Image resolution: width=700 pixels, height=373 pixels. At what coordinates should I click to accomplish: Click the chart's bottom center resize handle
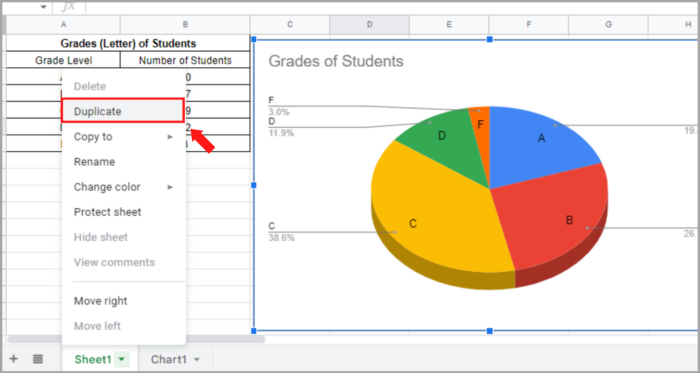point(490,331)
